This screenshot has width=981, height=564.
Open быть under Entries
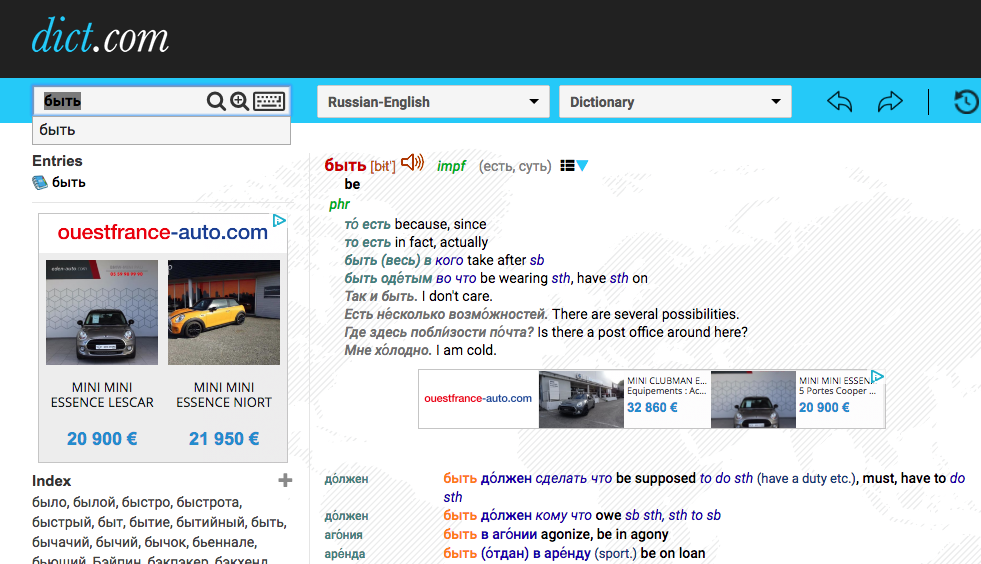point(69,183)
